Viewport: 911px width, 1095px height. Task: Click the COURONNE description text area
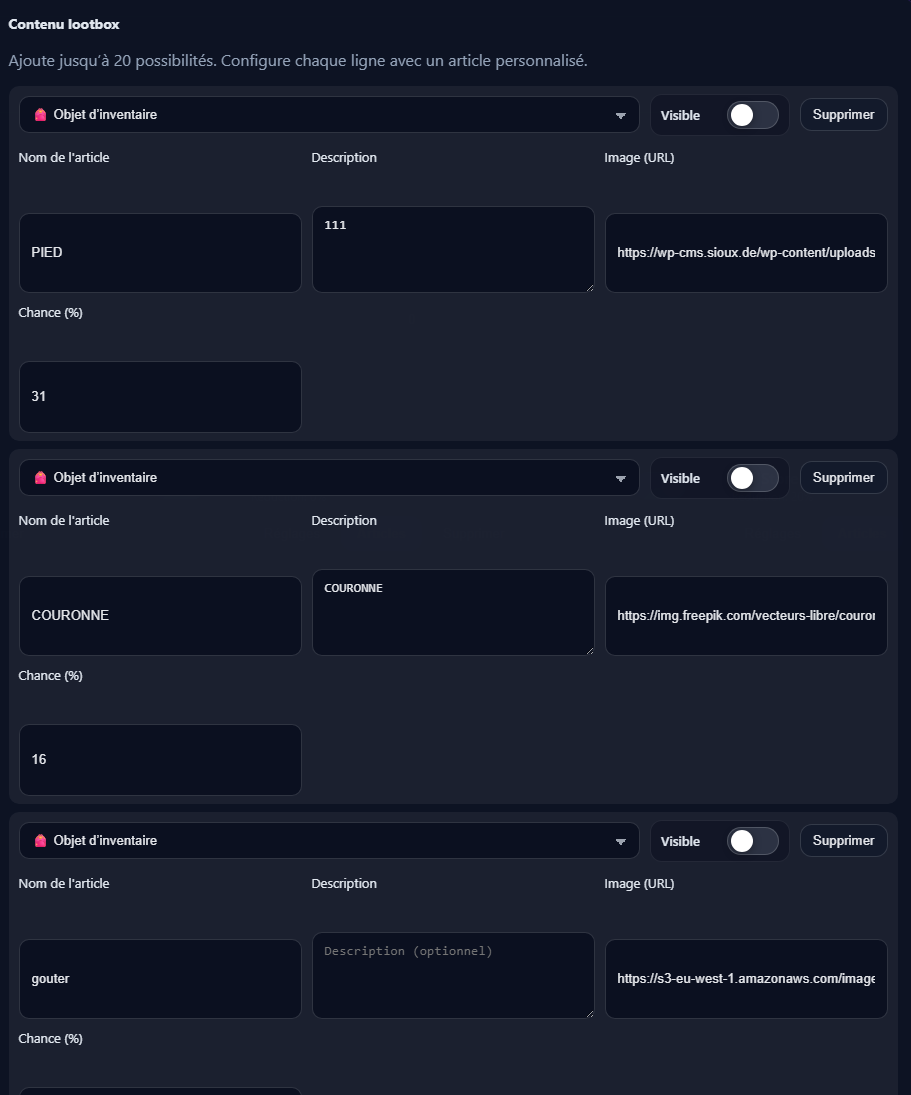pos(453,613)
